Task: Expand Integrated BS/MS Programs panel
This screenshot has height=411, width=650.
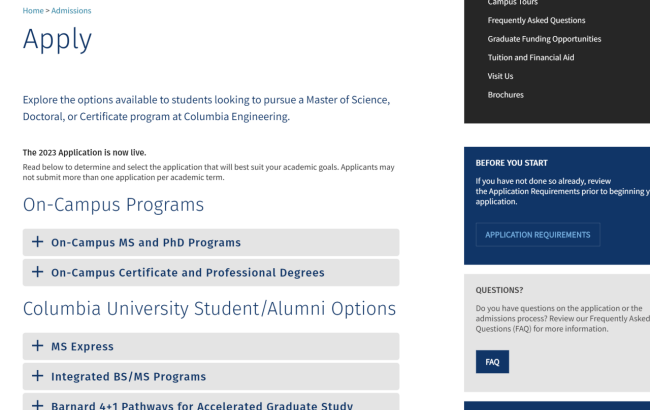Action: [128, 377]
